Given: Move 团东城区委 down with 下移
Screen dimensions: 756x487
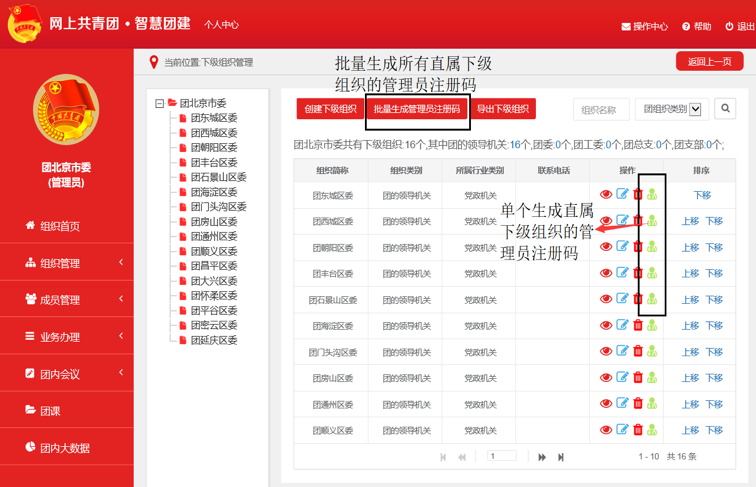Looking at the screenshot, I should coord(702,195).
